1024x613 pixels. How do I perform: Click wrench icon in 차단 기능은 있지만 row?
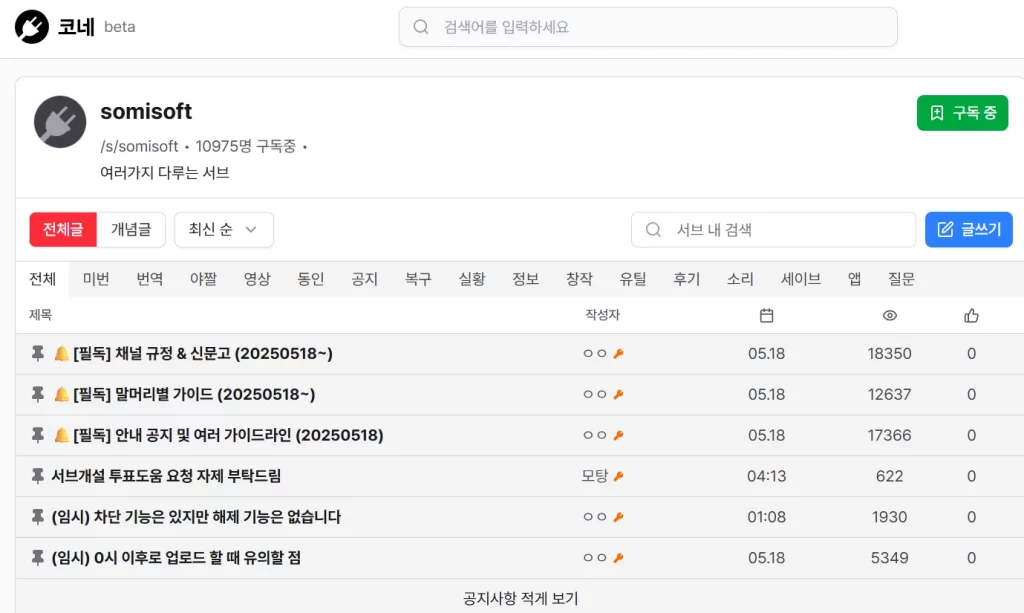click(x=618, y=517)
